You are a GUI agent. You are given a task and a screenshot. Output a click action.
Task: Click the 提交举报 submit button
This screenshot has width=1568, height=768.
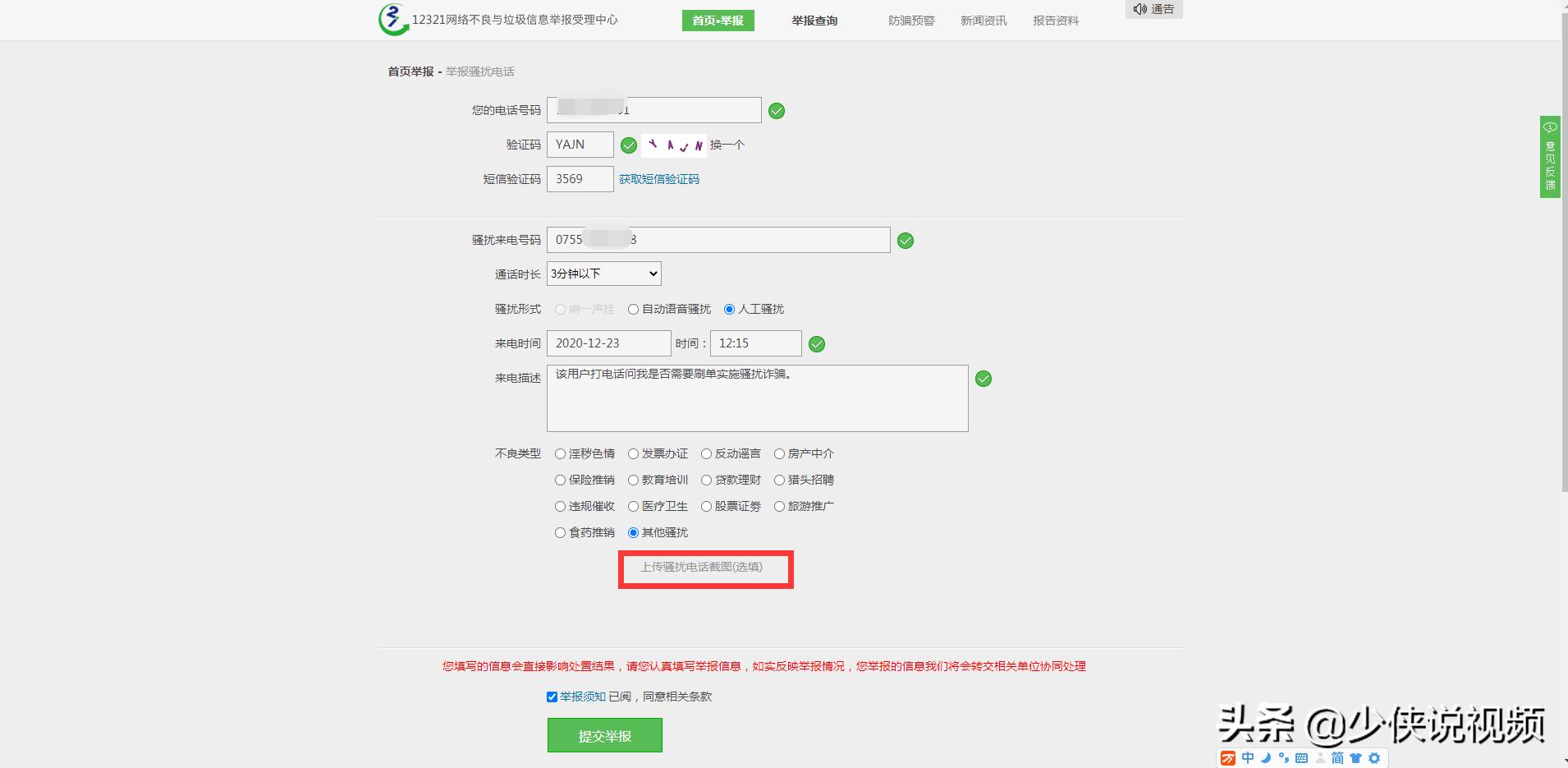[x=604, y=734]
